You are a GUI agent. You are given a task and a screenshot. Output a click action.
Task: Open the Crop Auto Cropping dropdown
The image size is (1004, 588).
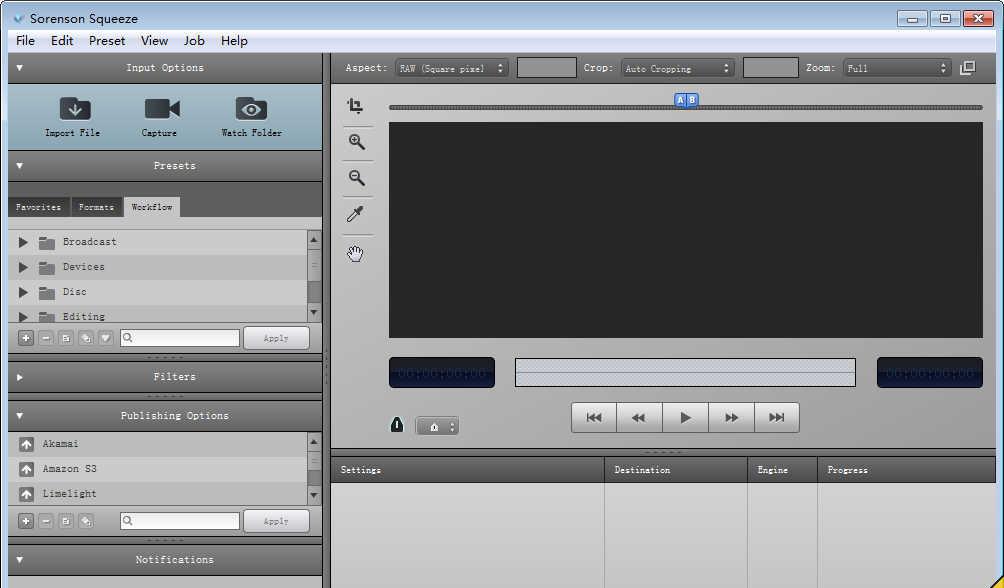pos(677,68)
